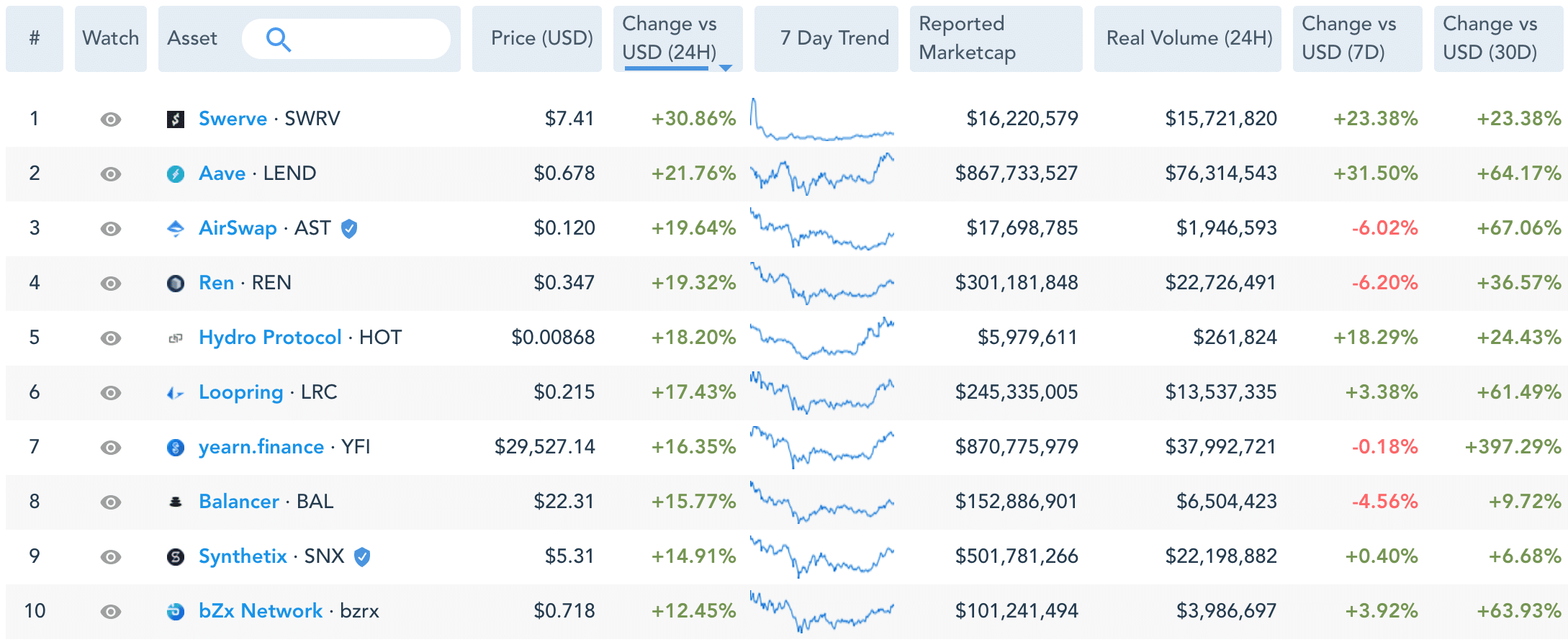Image resolution: width=1568 pixels, height=642 pixels.
Task: Click the AirSwap coin logo icon
Action: (176, 228)
